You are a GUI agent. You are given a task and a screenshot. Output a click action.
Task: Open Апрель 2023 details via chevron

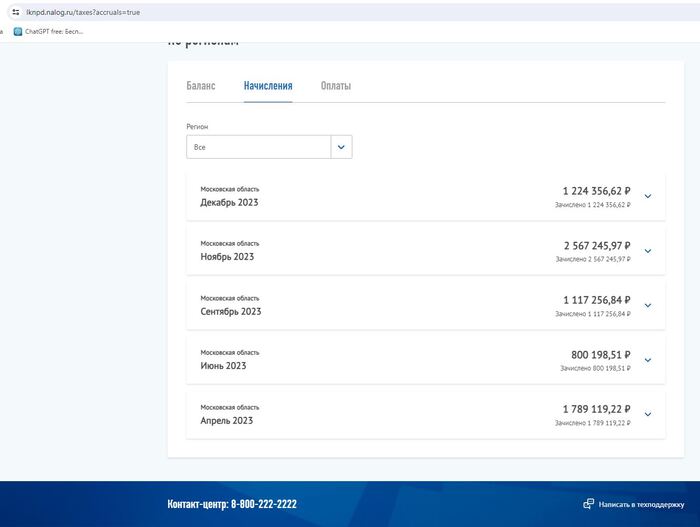[x=647, y=414]
